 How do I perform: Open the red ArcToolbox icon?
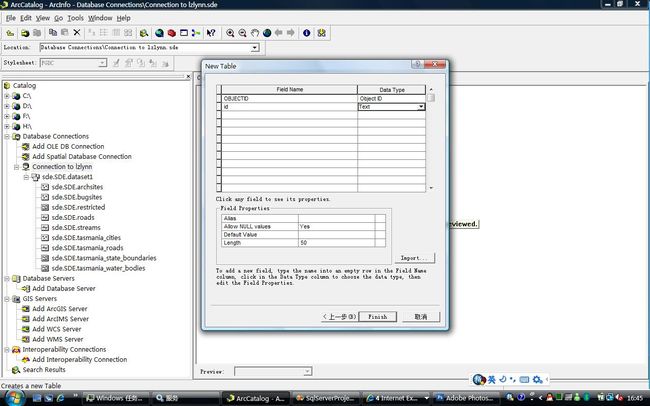pos(172,33)
